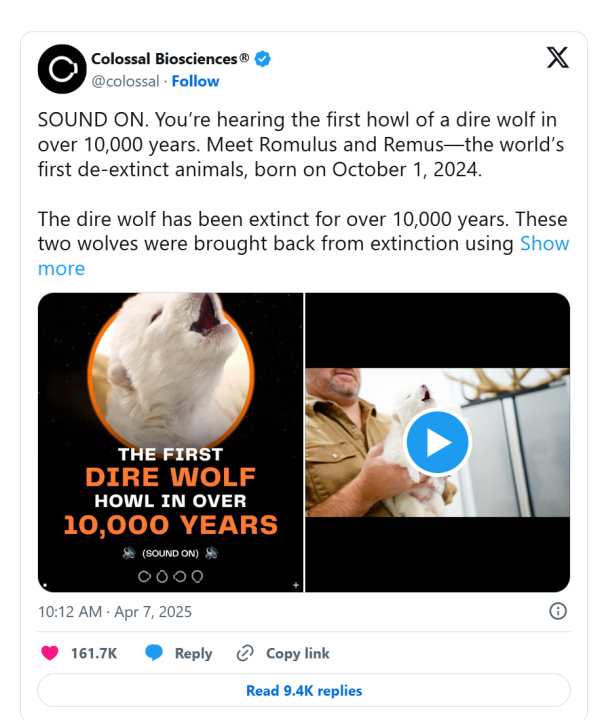Play the dire wolf video
This screenshot has height=720, width=604.
[x=437, y=442]
